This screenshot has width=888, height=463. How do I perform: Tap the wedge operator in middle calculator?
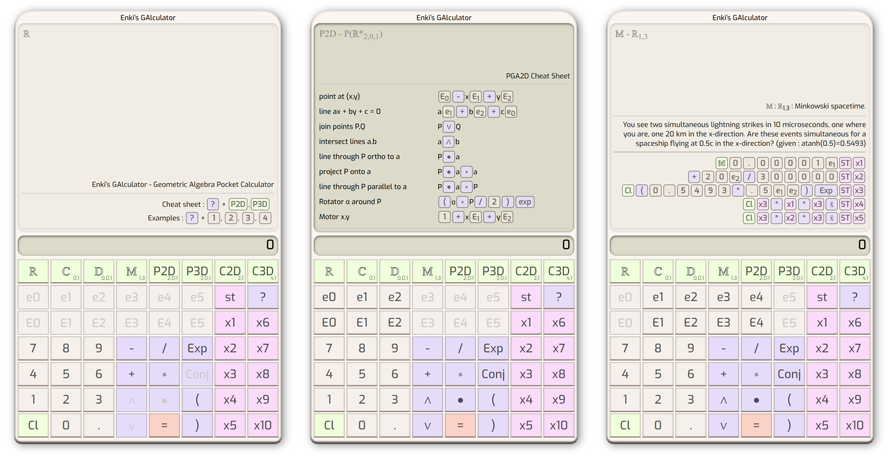428,400
